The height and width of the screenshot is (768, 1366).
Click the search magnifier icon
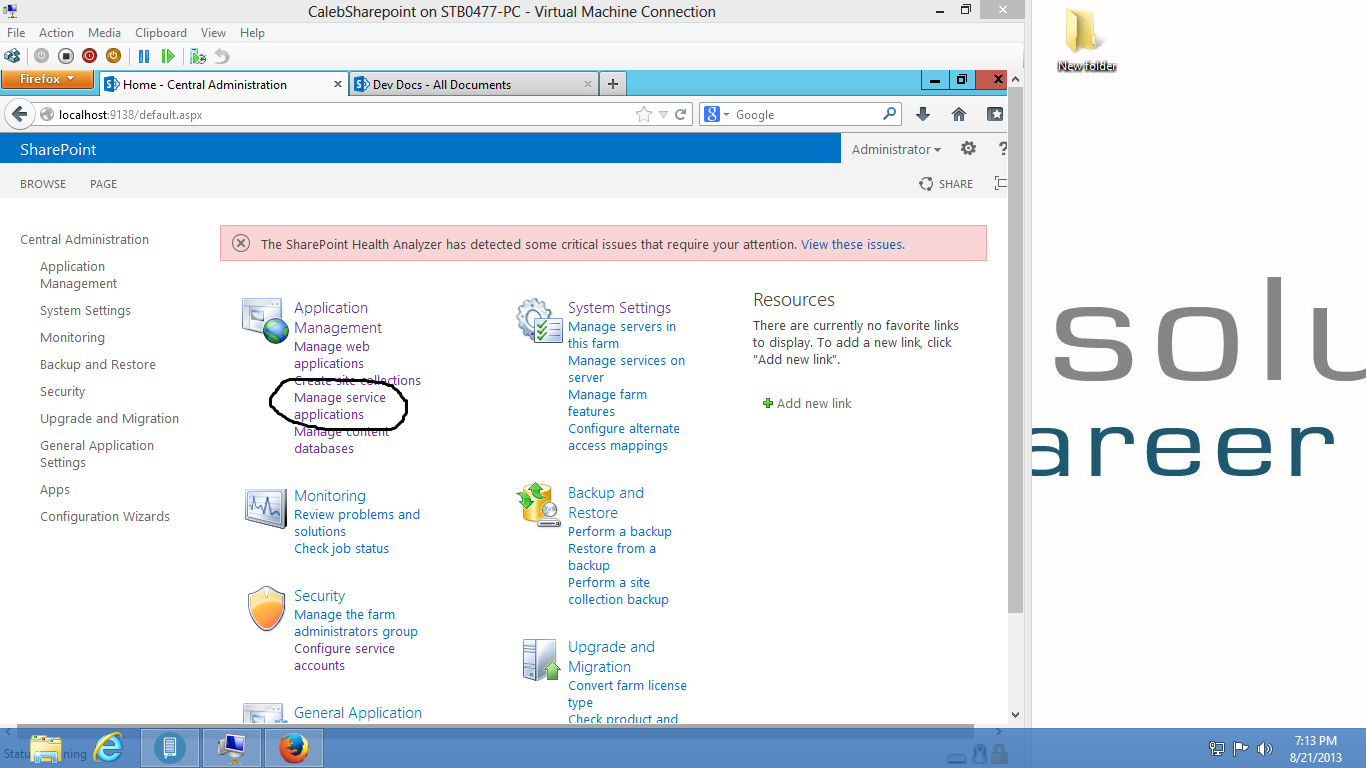pos(889,114)
